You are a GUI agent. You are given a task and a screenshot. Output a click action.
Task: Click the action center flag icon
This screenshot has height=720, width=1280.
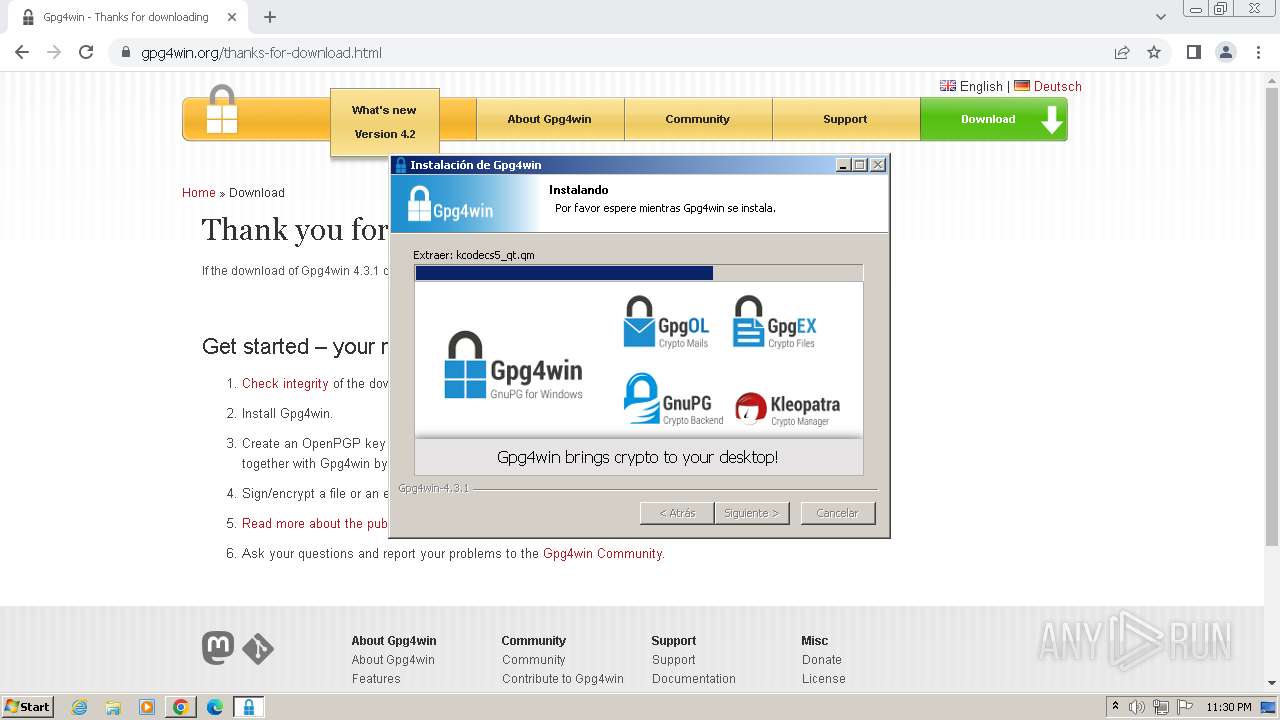[1185, 707]
